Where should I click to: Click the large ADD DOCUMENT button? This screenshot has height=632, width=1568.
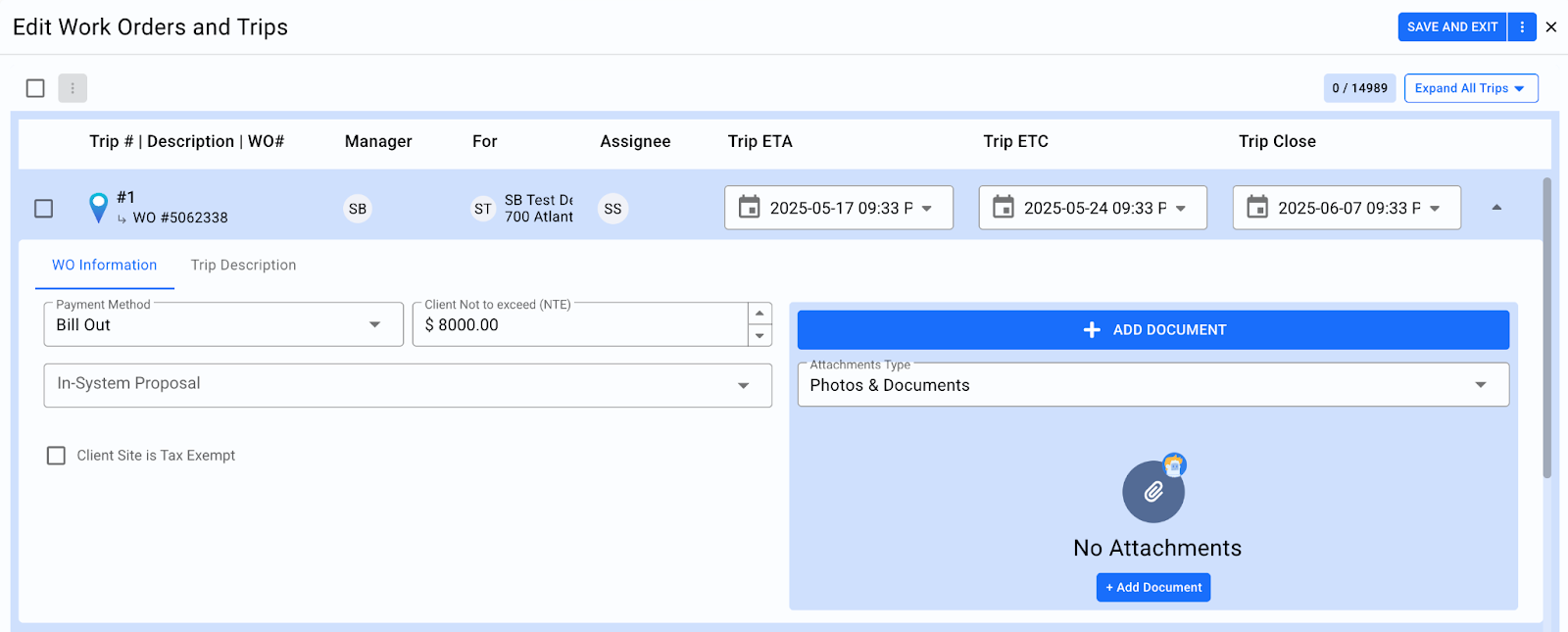[1153, 330]
